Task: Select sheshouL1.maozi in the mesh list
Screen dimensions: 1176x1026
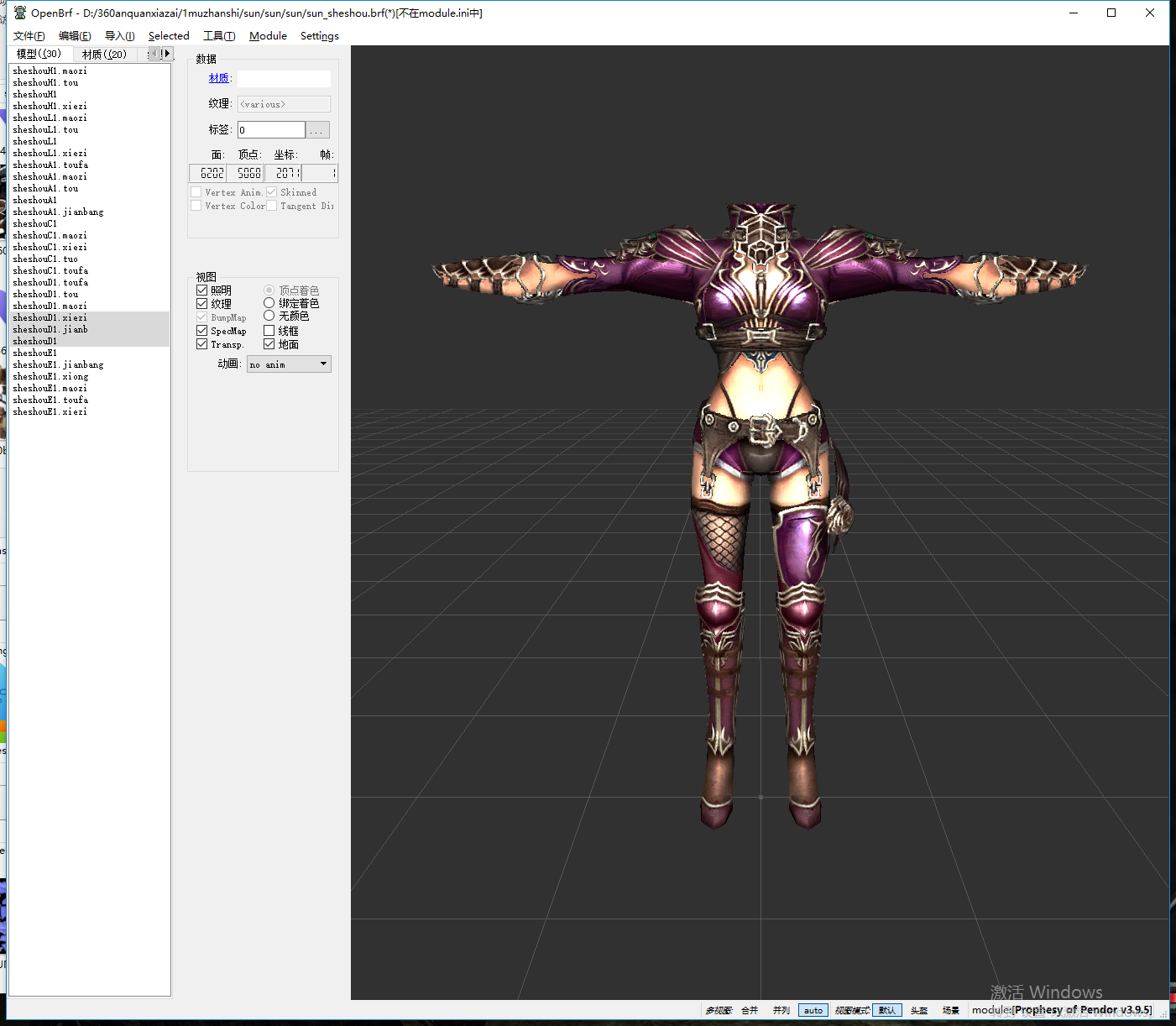Action: tap(89, 118)
